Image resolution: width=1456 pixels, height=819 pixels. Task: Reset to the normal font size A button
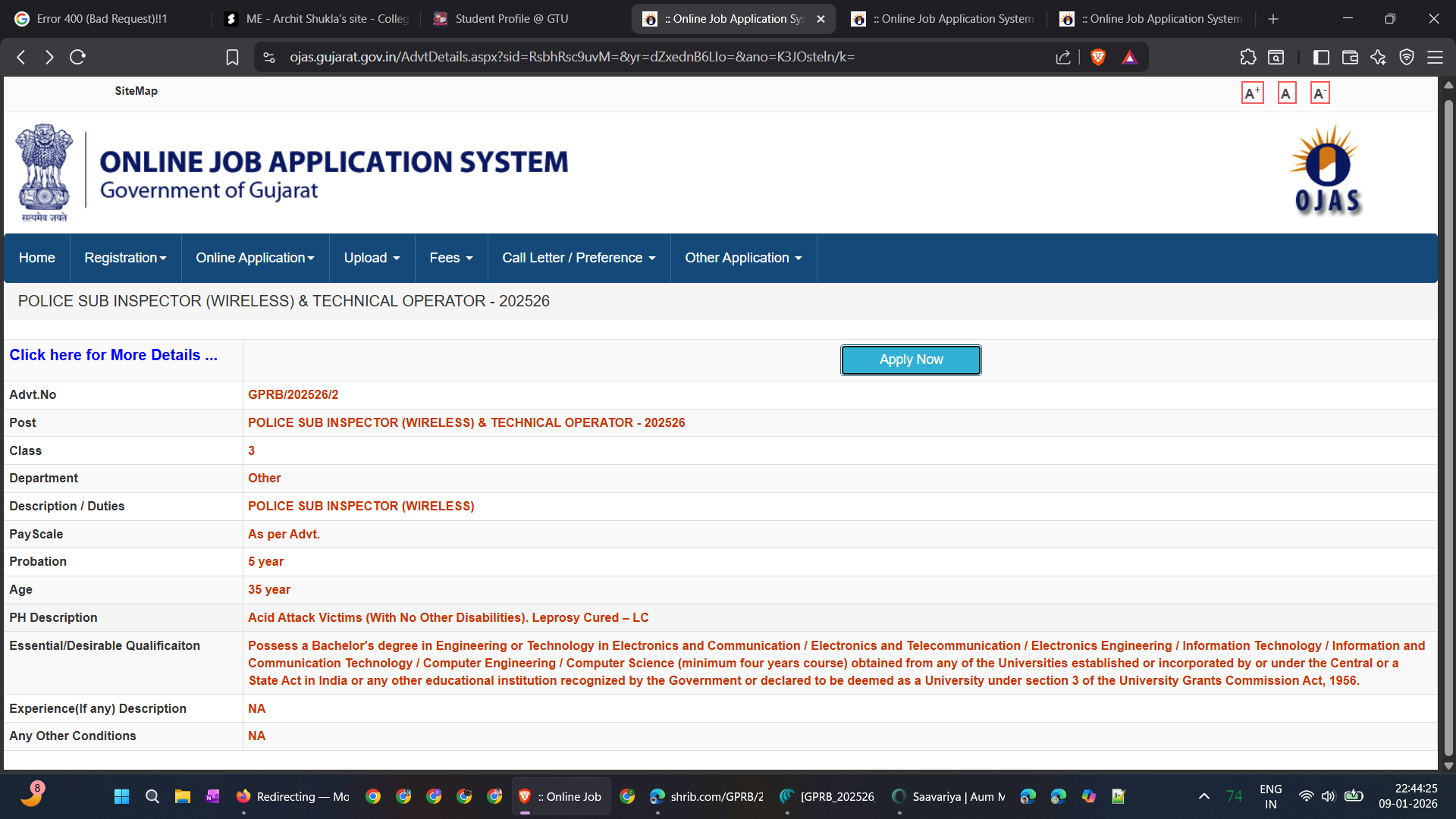pos(1286,93)
